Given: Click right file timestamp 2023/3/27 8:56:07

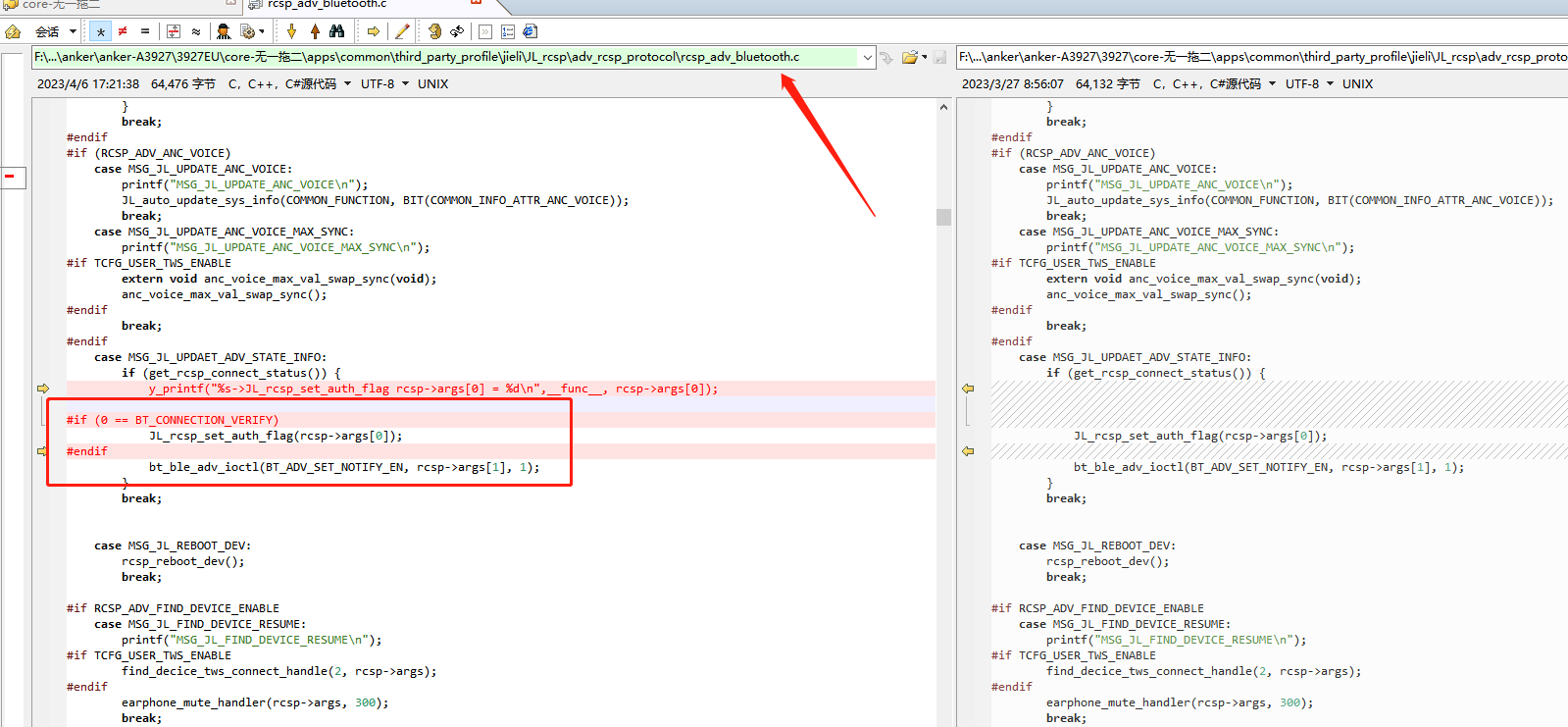Looking at the screenshot, I should [x=1012, y=84].
